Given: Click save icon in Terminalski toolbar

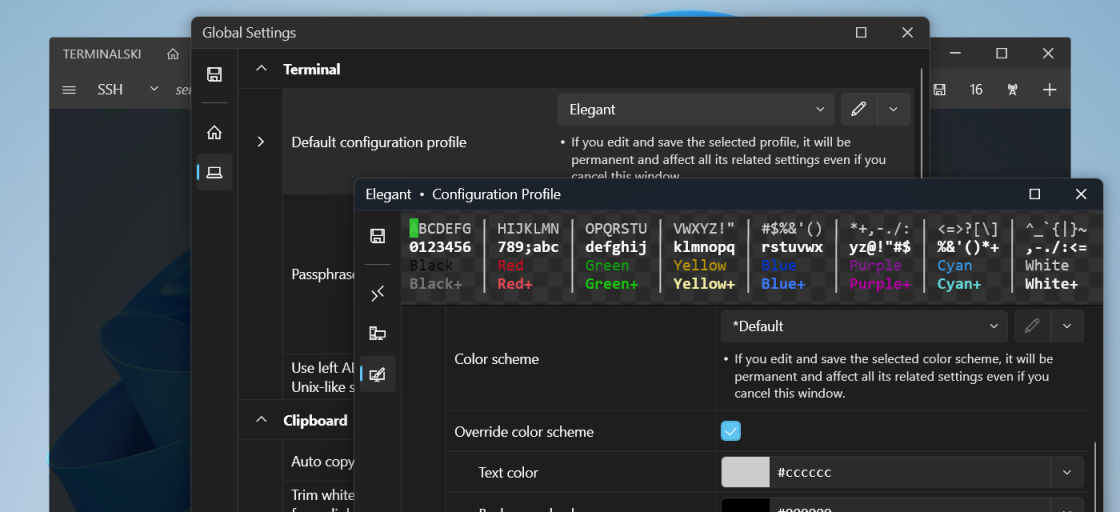Looking at the screenshot, I should [x=939, y=90].
